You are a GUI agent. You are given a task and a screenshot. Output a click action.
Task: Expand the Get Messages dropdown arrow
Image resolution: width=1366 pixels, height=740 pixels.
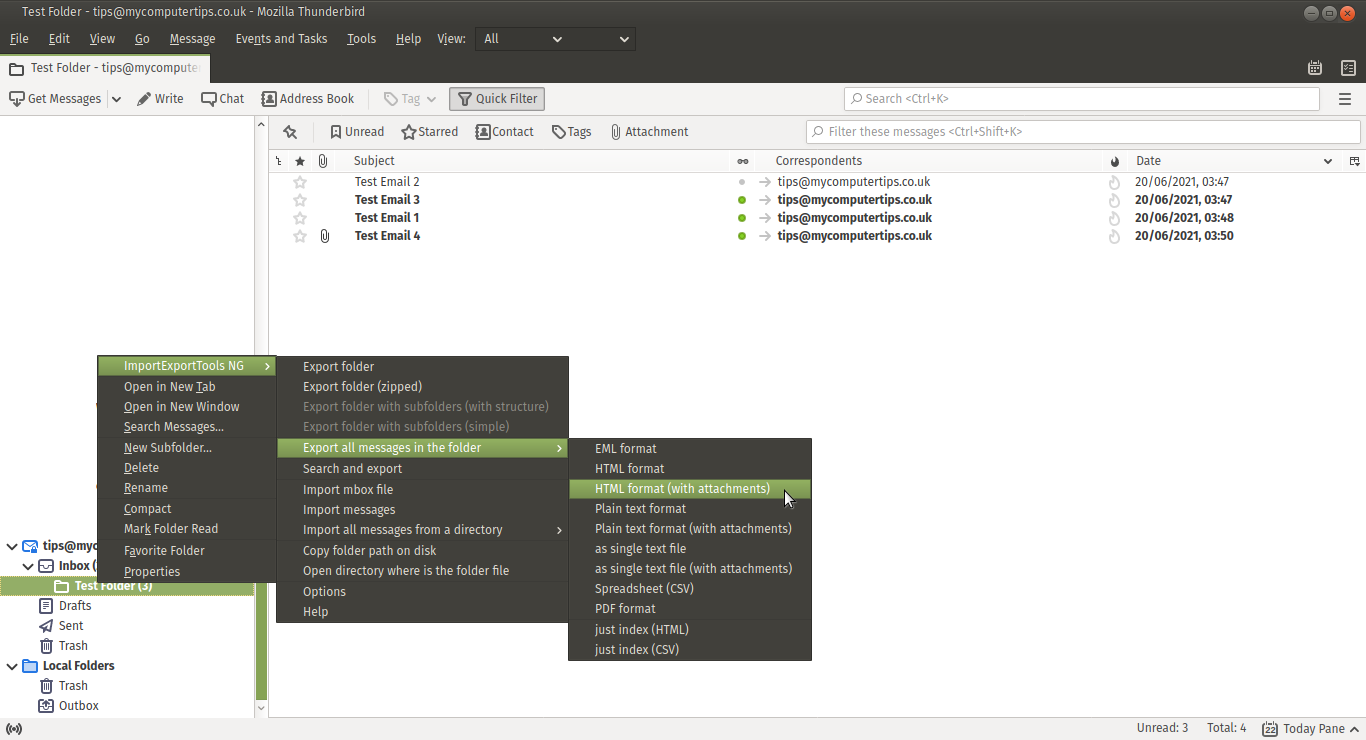(116, 99)
